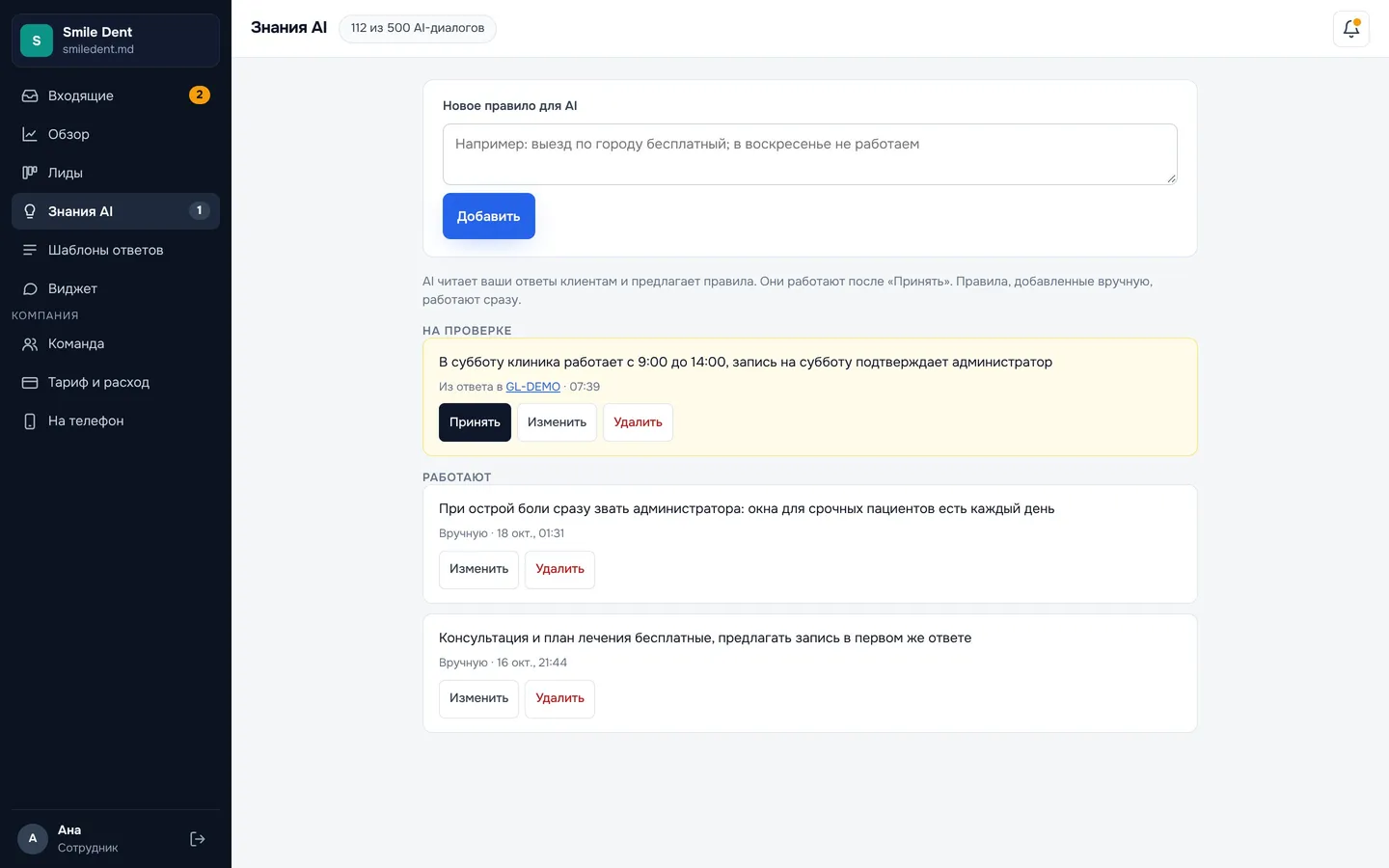1389x868 pixels.
Task: Delete the Saturday clinic hours rule
Action: coord(638,422)
